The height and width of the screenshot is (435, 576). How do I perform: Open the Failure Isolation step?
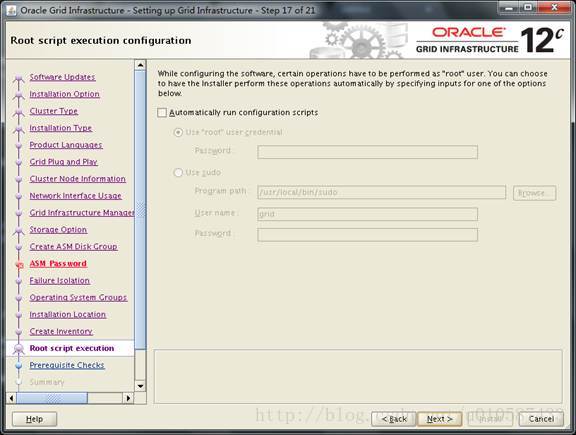point(60,281)
